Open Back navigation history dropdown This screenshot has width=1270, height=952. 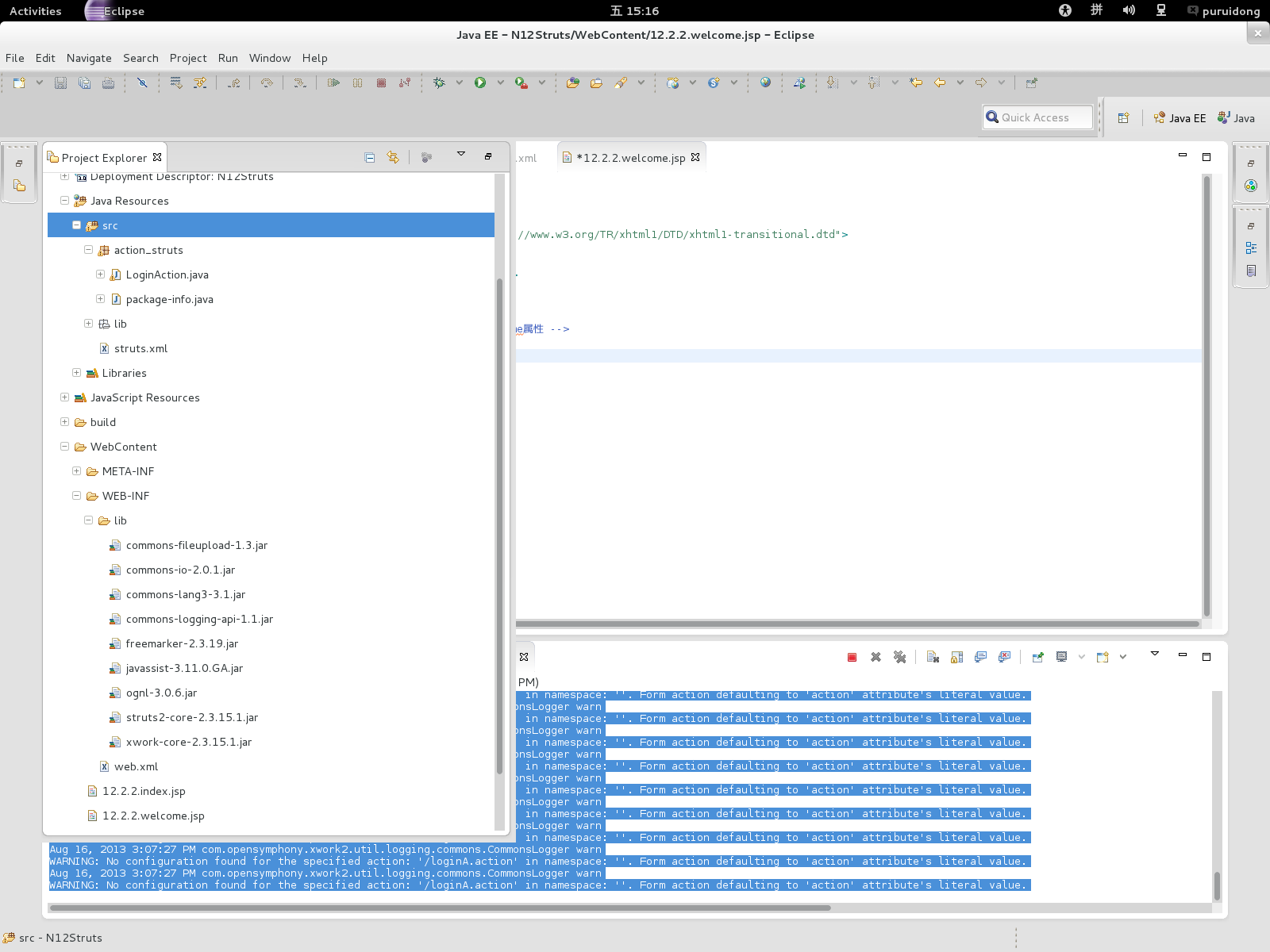pyautogui.click(x=960, y=83)
